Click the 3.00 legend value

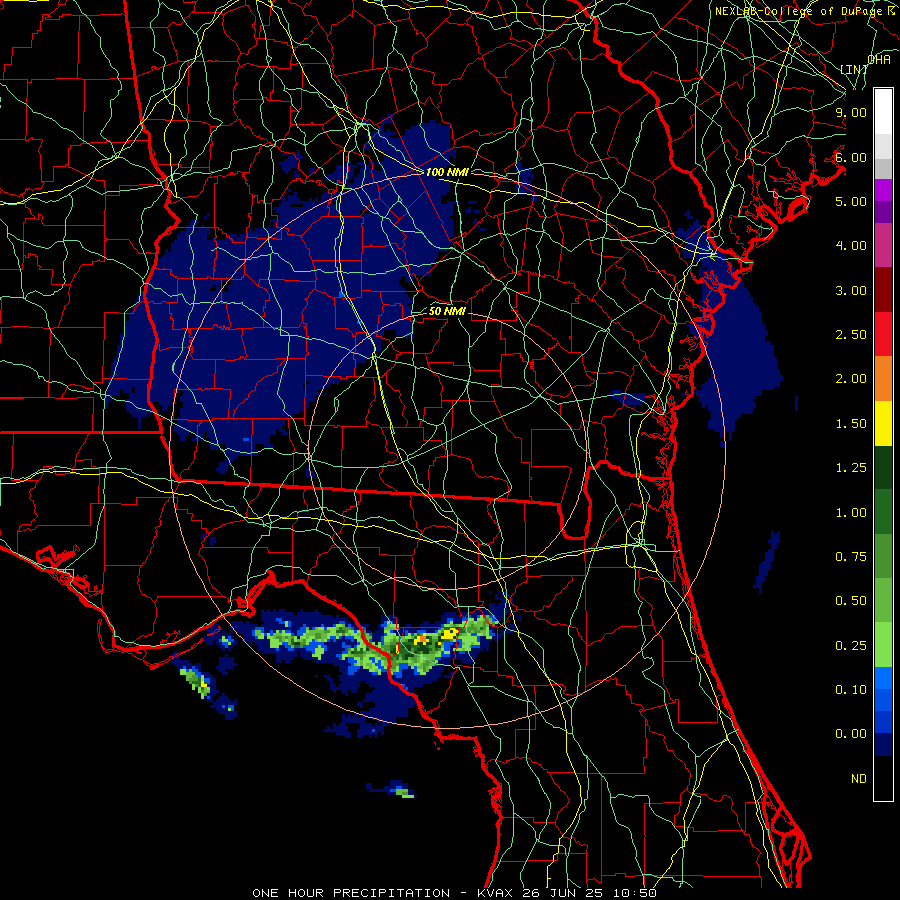coord(851,290)
